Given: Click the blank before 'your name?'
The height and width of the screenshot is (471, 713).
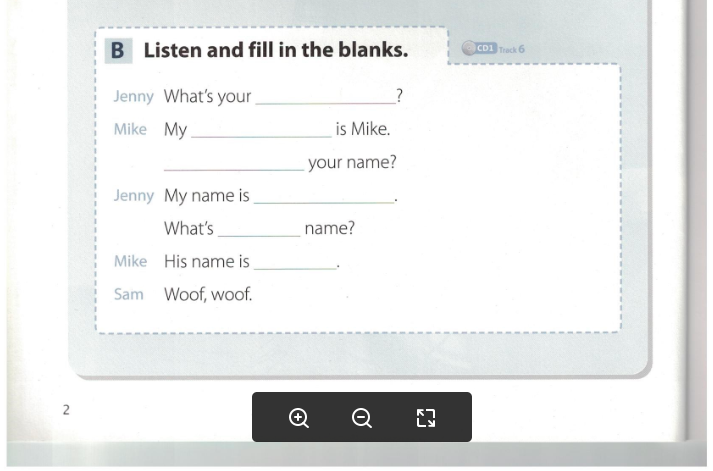Looking at the screenshot, I should (x=233, y=162).
